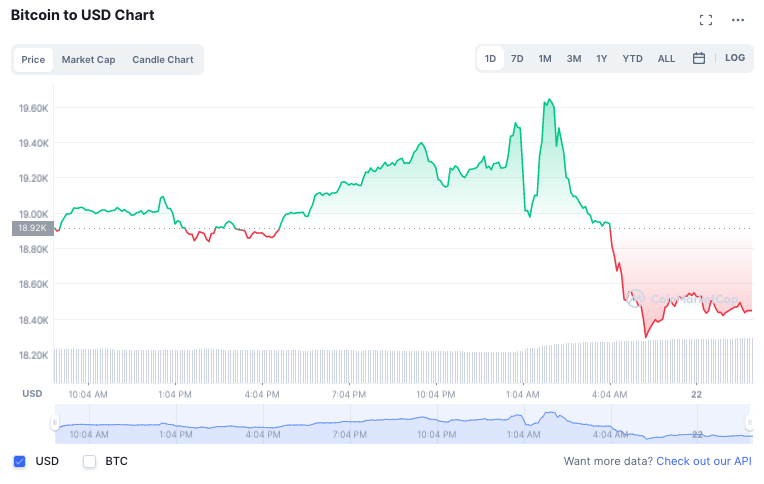
Task: Check the BTC checkbox
Action: 90,461
